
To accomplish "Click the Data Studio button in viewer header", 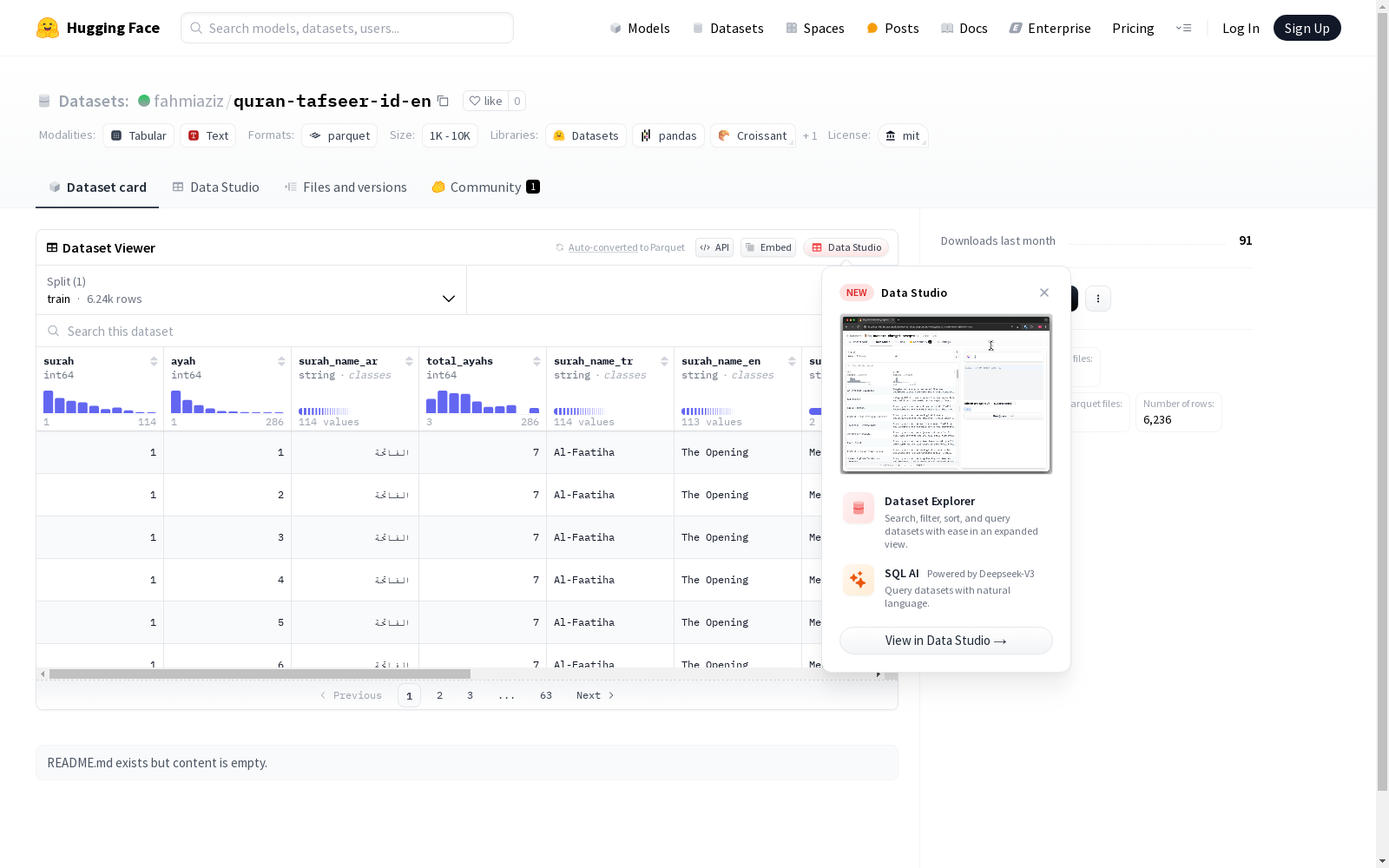I will coord(846,247).
